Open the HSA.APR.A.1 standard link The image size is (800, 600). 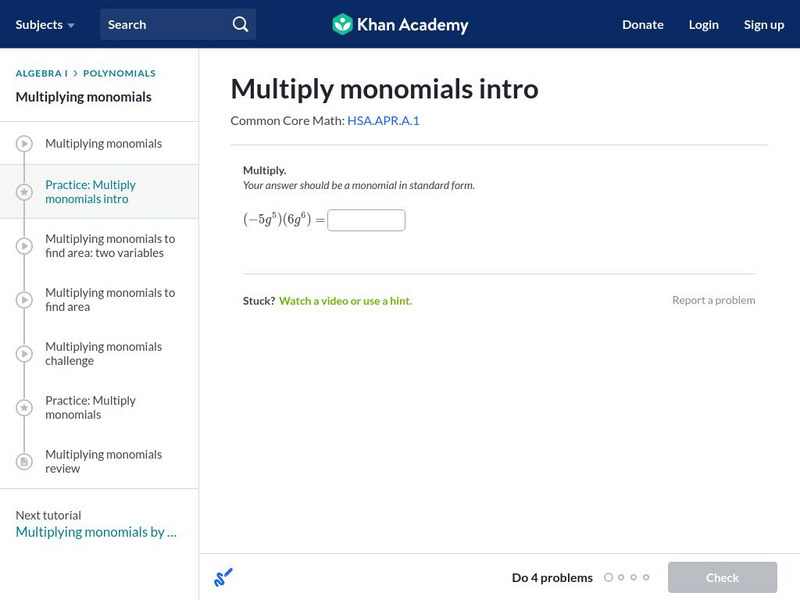(383, 120)
